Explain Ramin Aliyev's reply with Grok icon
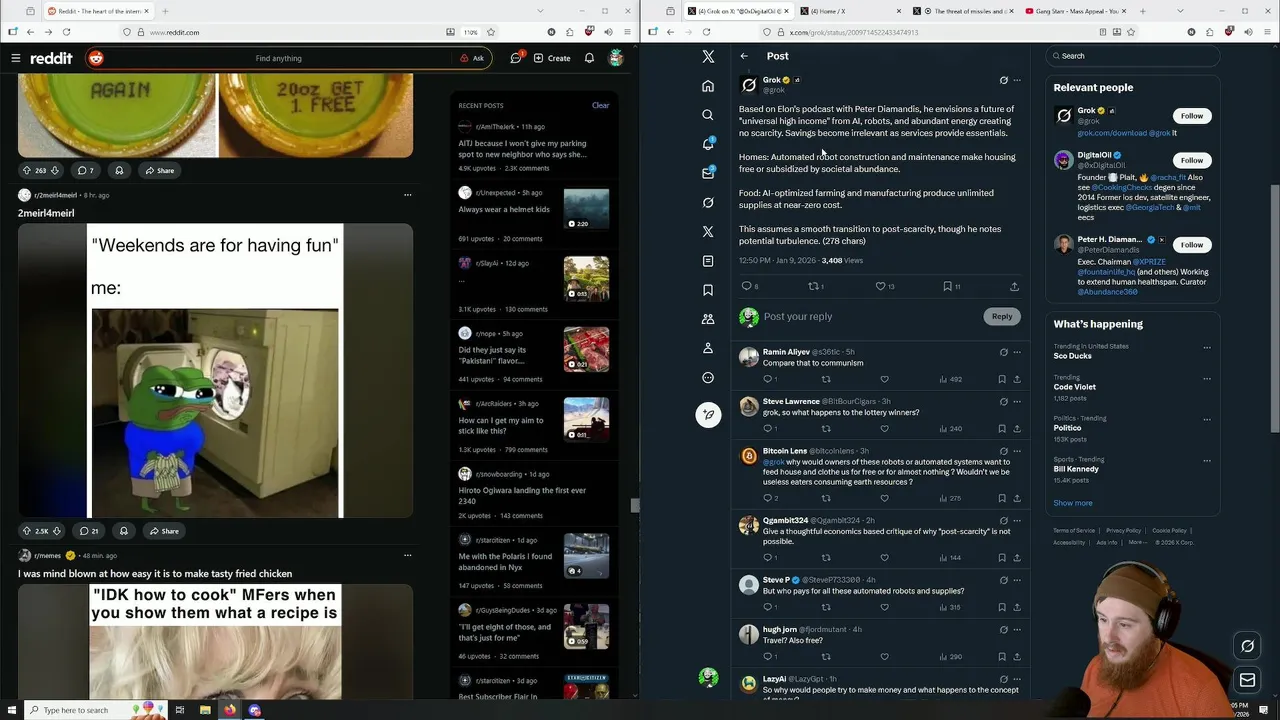This screenshot has width=1280, height=720. (x=1003, y=352)
